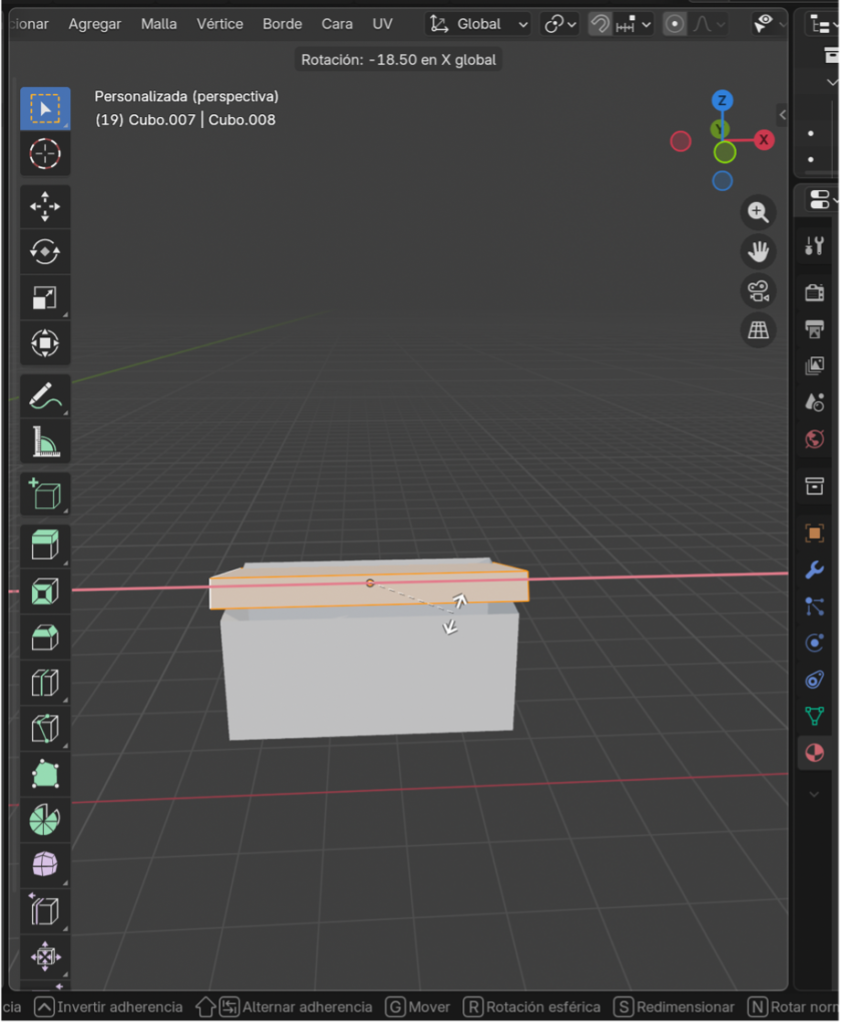842x1024 pixels.
Task: Open the Modifiers wrench properties tab
Action: (814, 570)
